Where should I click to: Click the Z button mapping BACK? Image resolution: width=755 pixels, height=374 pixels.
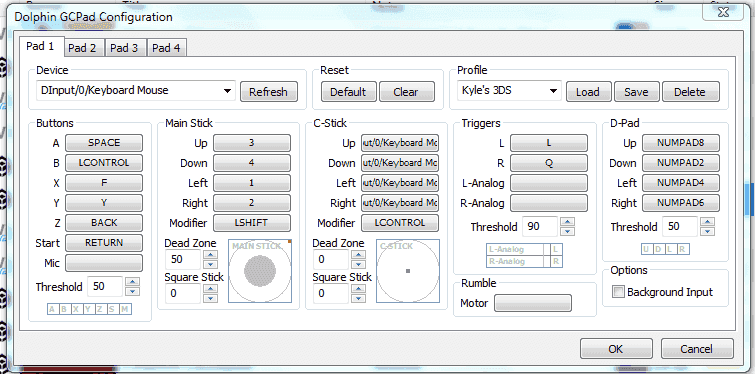pyautogui.click(x=104, y=223)
